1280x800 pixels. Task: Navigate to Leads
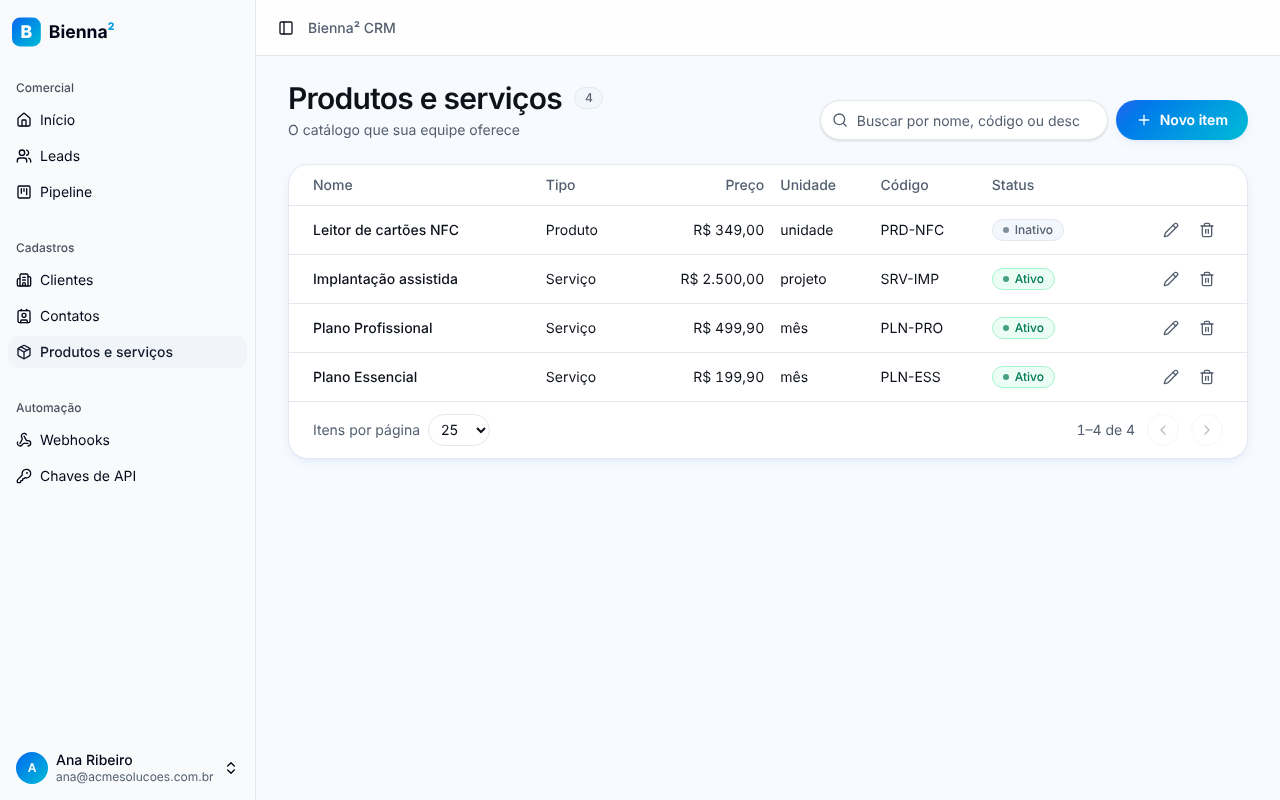tap(127, 156)
